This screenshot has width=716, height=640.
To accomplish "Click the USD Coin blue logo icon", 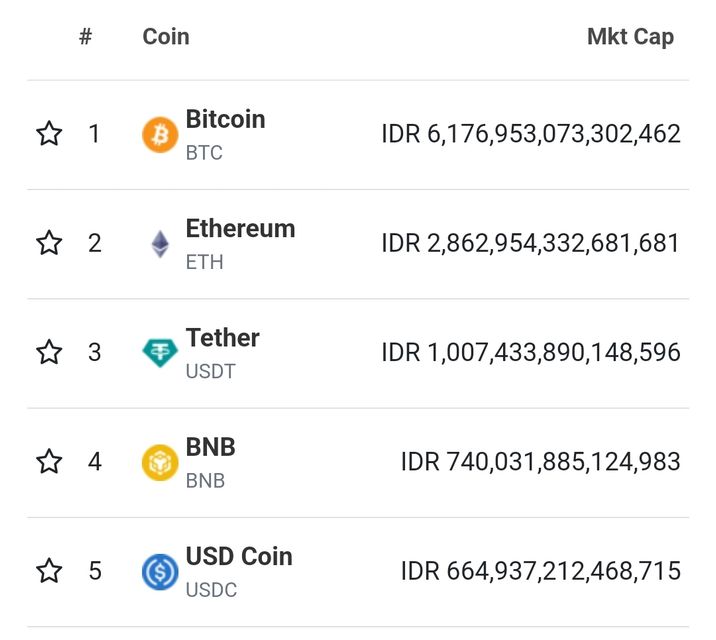I will click(x=160, y=571).
